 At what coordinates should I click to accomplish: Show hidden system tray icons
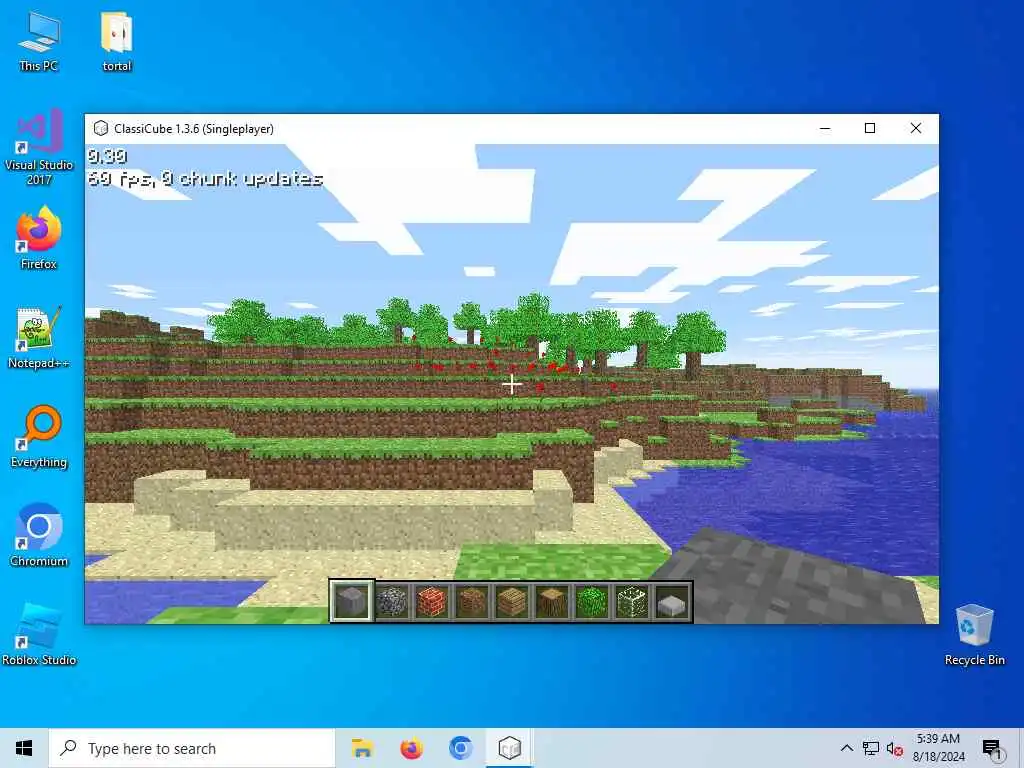(x=846, y=748)
